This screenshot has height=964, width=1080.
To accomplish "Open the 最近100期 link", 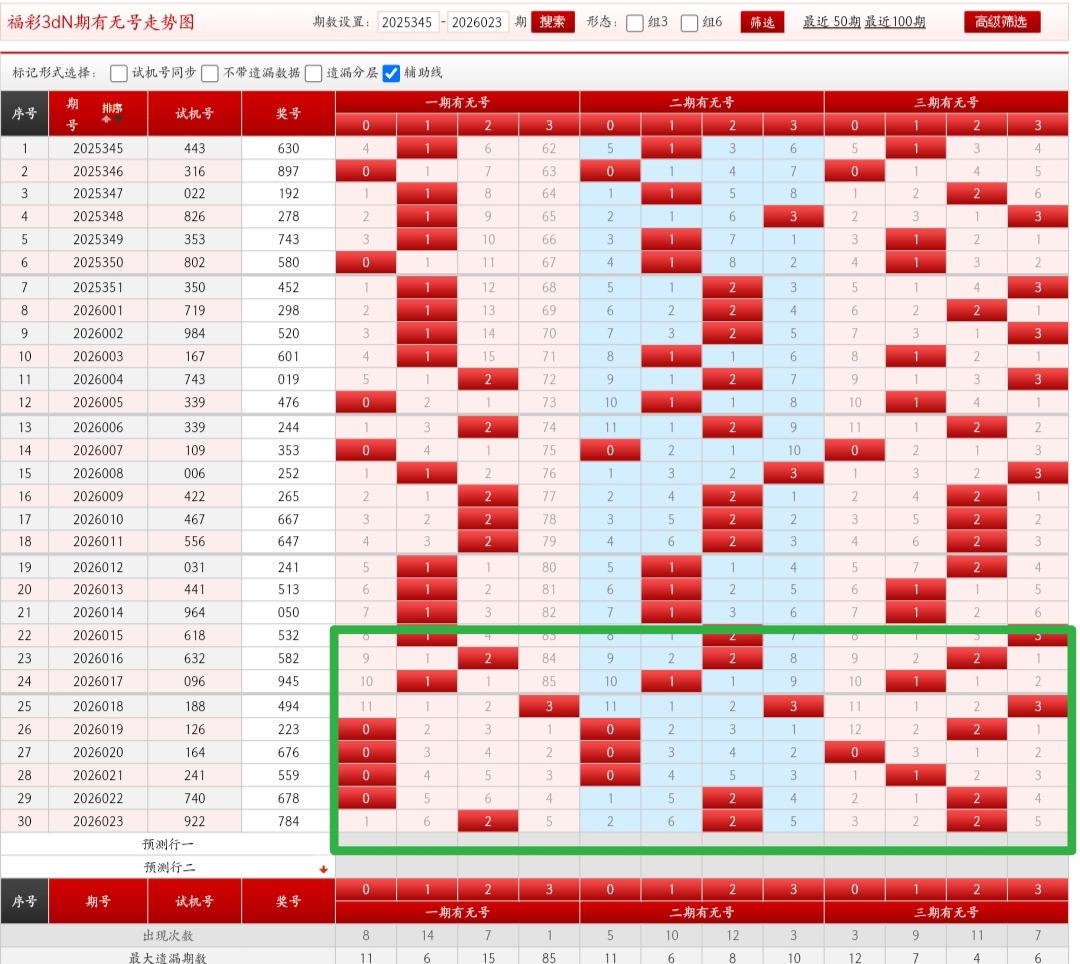I will (x=895, y=22).
